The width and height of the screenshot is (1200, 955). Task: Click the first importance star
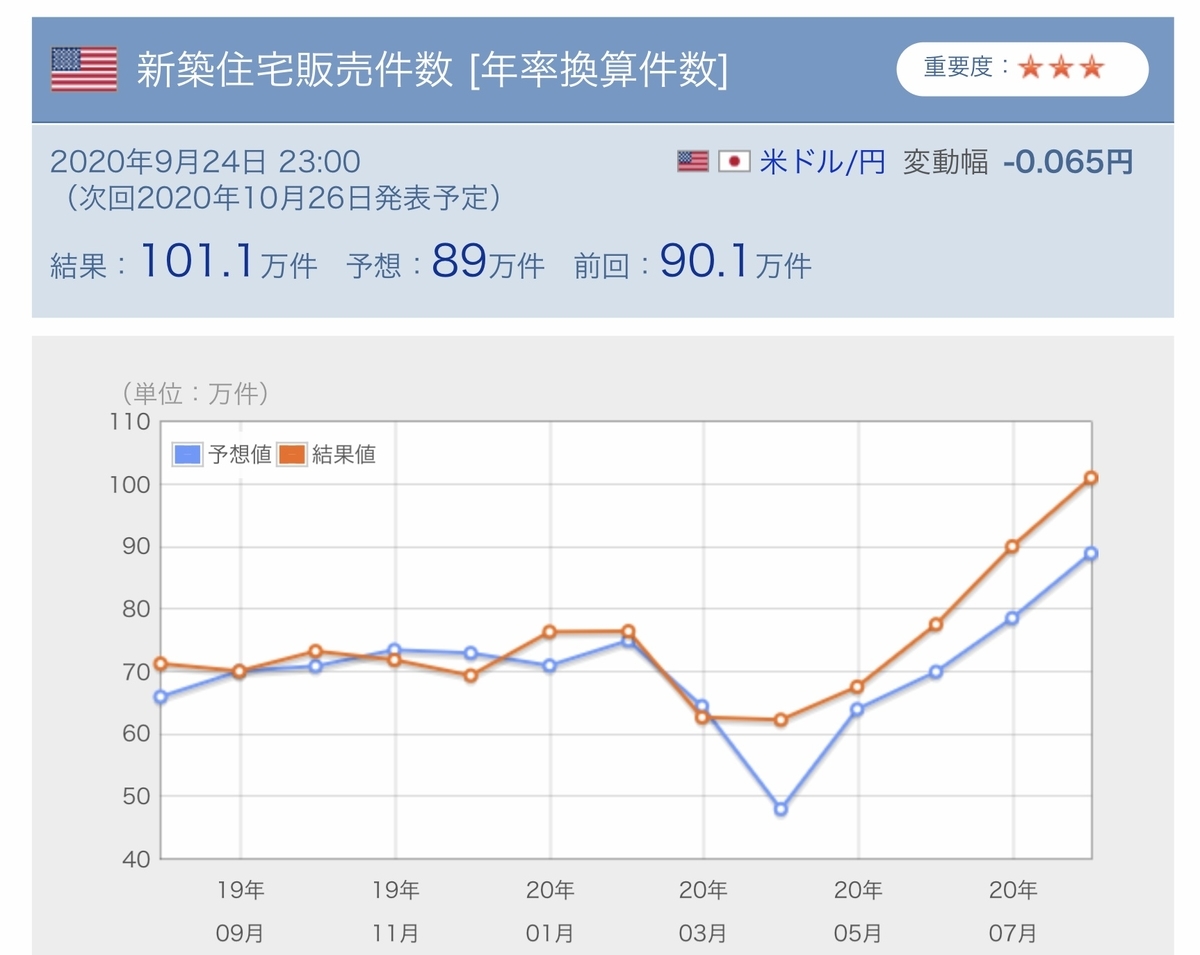pyautogui.click(x=1029, y=67)
